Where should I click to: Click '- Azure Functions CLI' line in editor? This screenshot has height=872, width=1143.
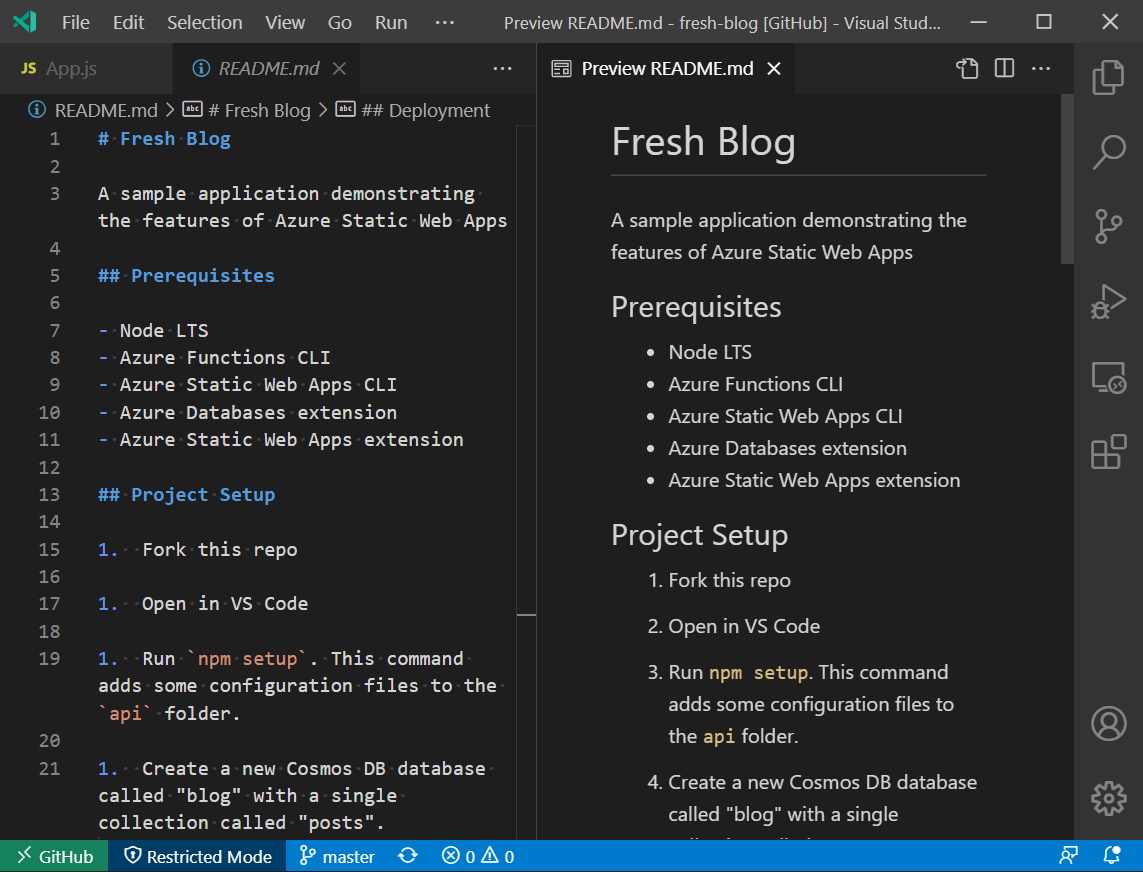click(214, 357)
